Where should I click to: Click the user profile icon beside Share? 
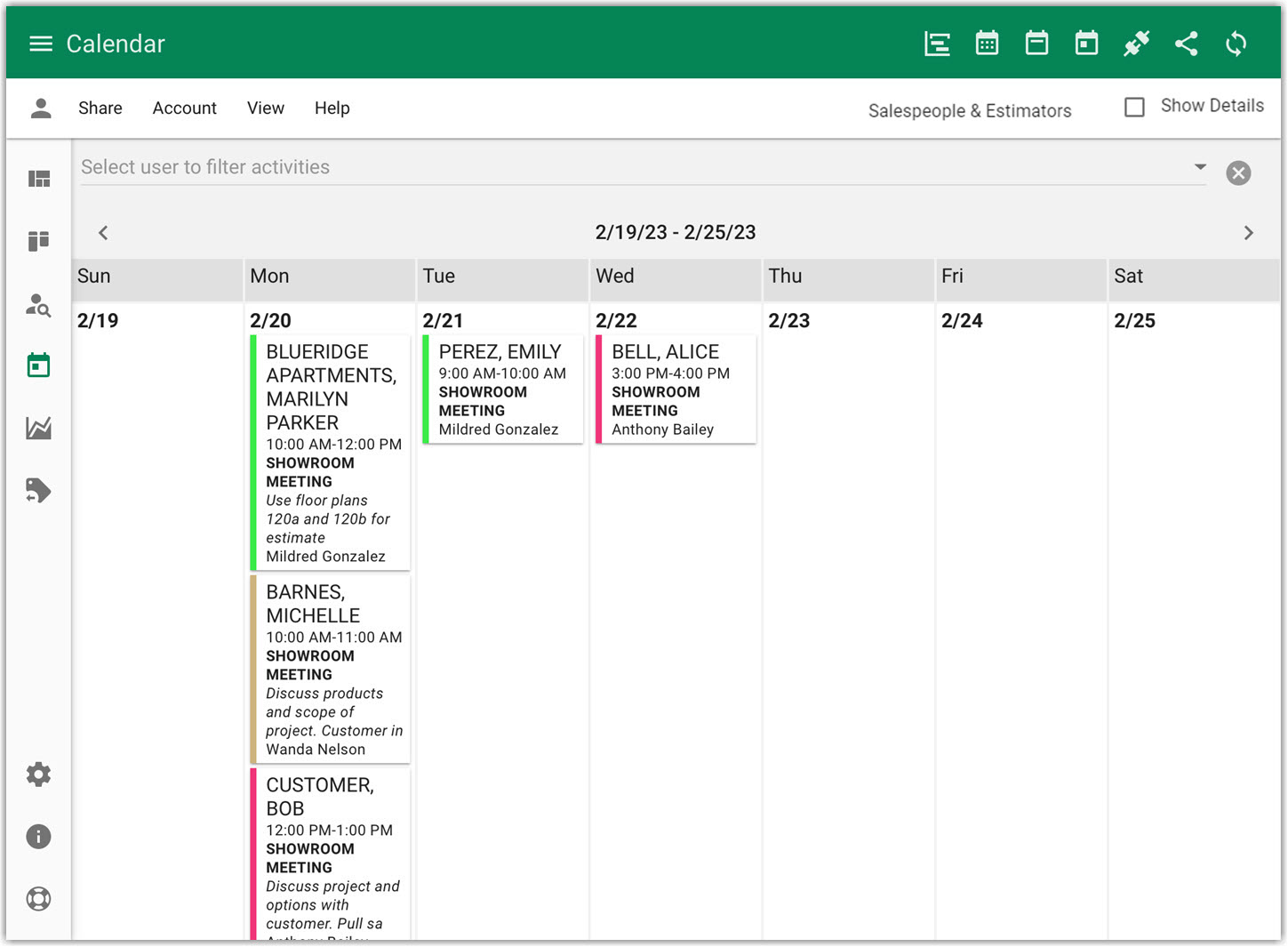point(41,108)
